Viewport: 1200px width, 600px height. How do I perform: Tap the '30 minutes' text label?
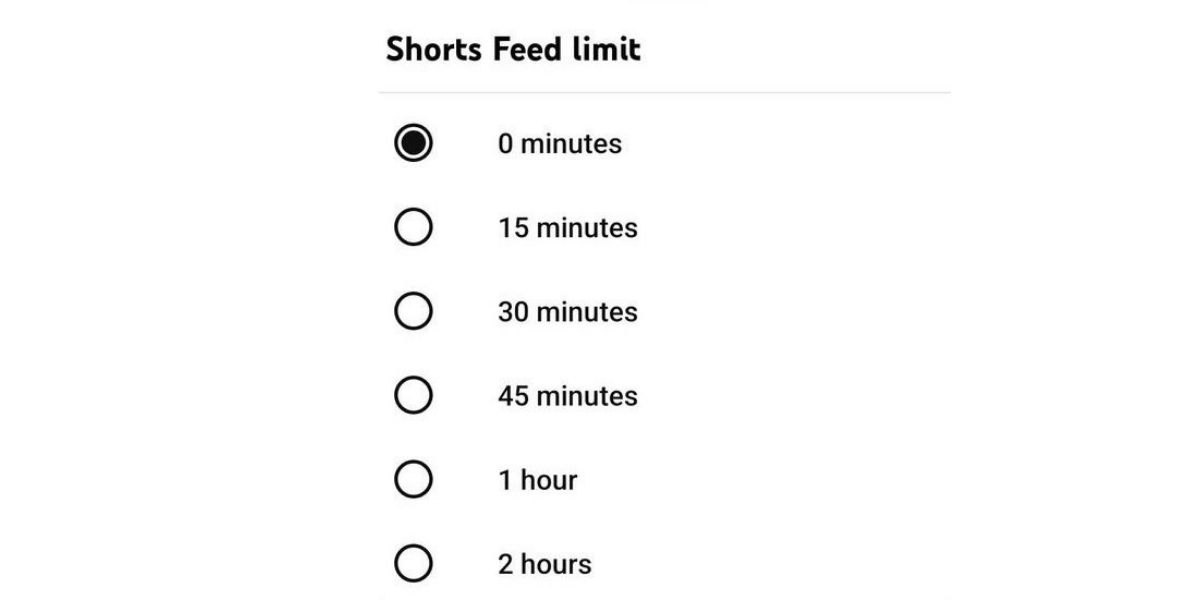(x=567, y=312)
